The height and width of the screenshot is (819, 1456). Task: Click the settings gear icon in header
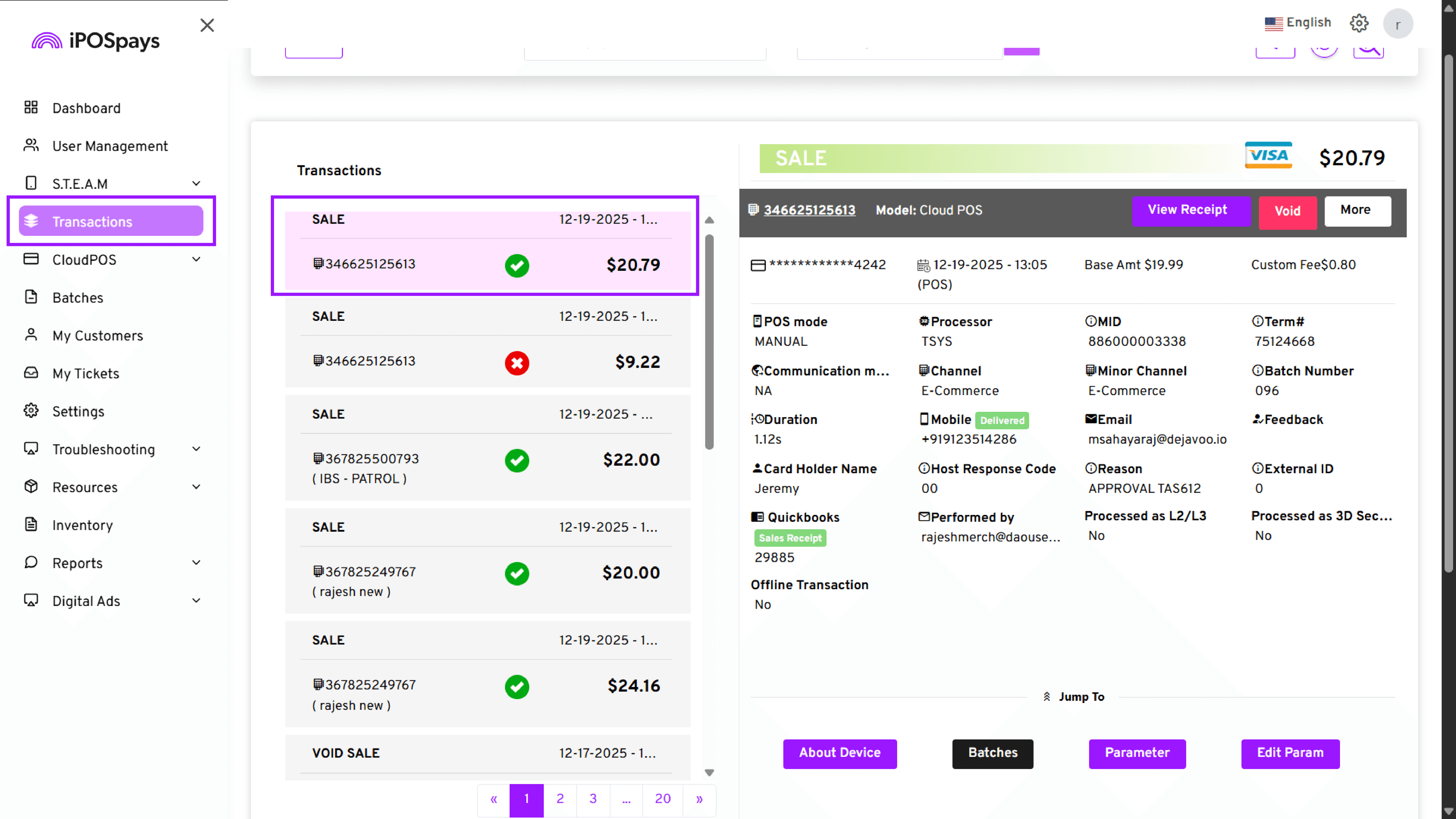pyautogui.click(x=1359, y=23)
